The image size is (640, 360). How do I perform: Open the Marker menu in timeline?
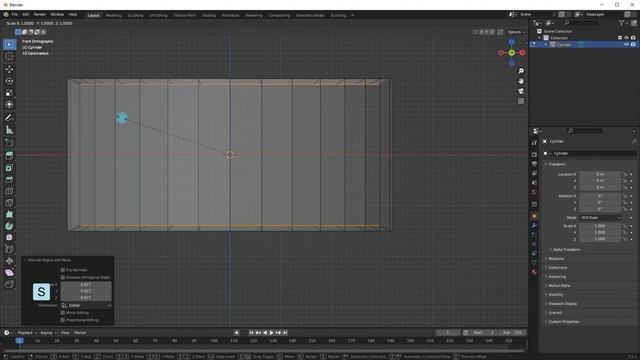point(80,333)
